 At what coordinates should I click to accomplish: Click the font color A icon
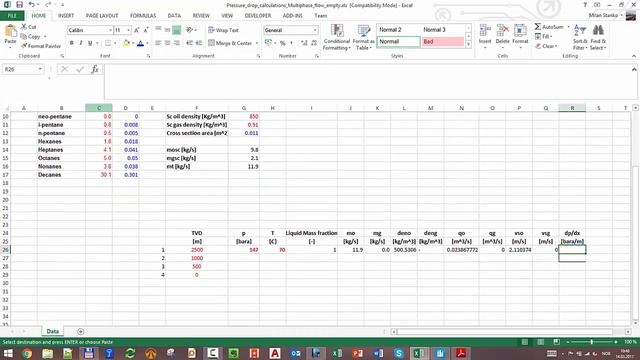click(x=140, y=43)
